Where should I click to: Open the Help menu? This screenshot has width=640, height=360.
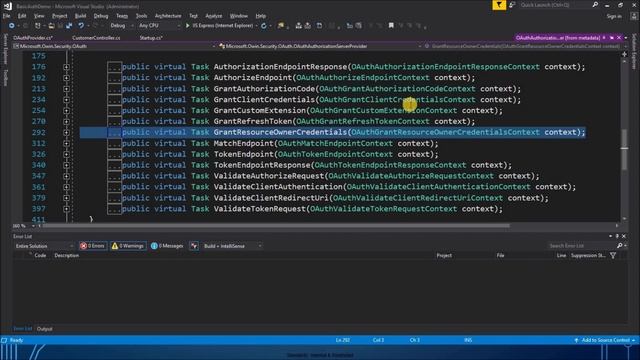point(260,16)
